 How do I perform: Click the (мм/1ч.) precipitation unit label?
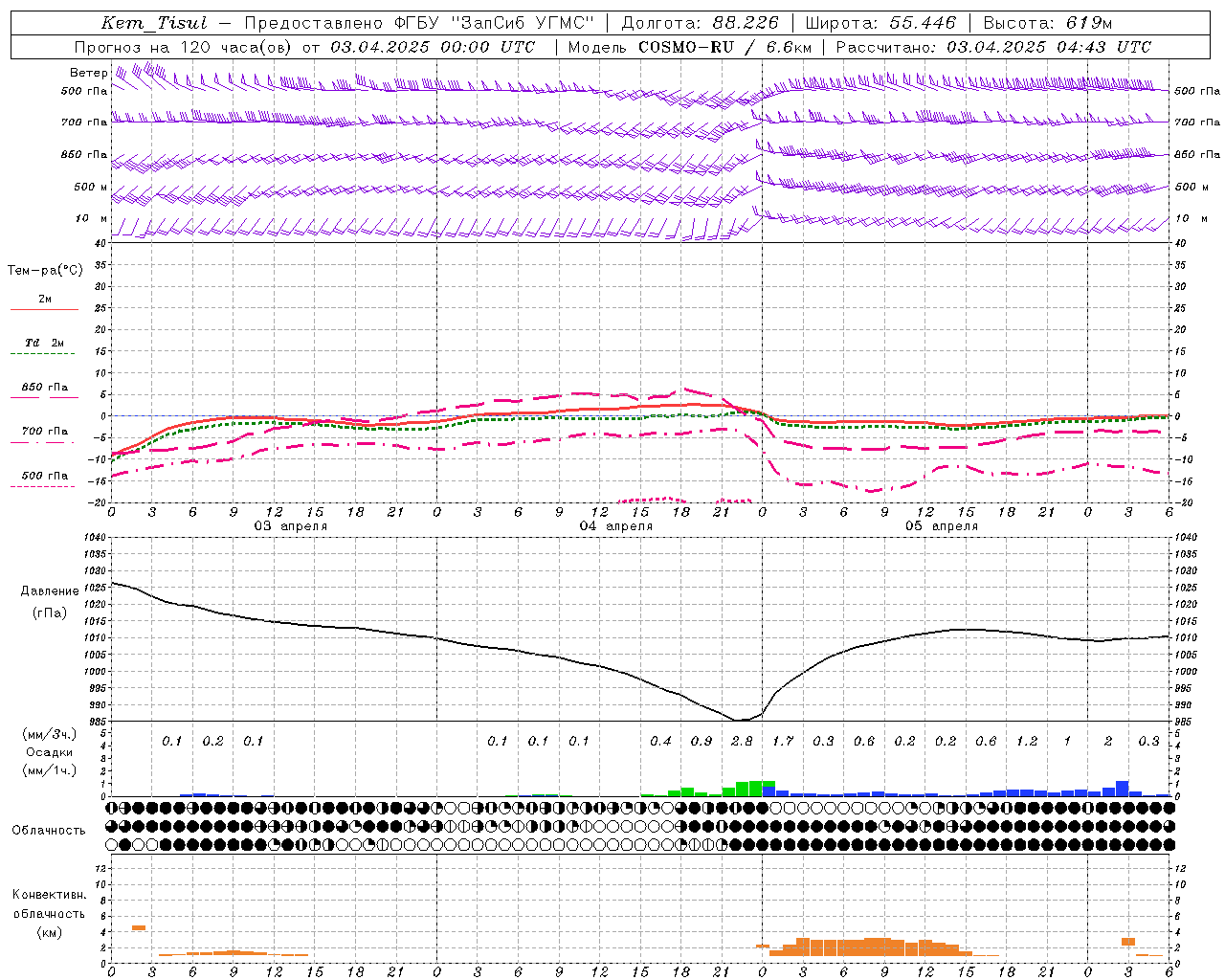tap(50, 770)
